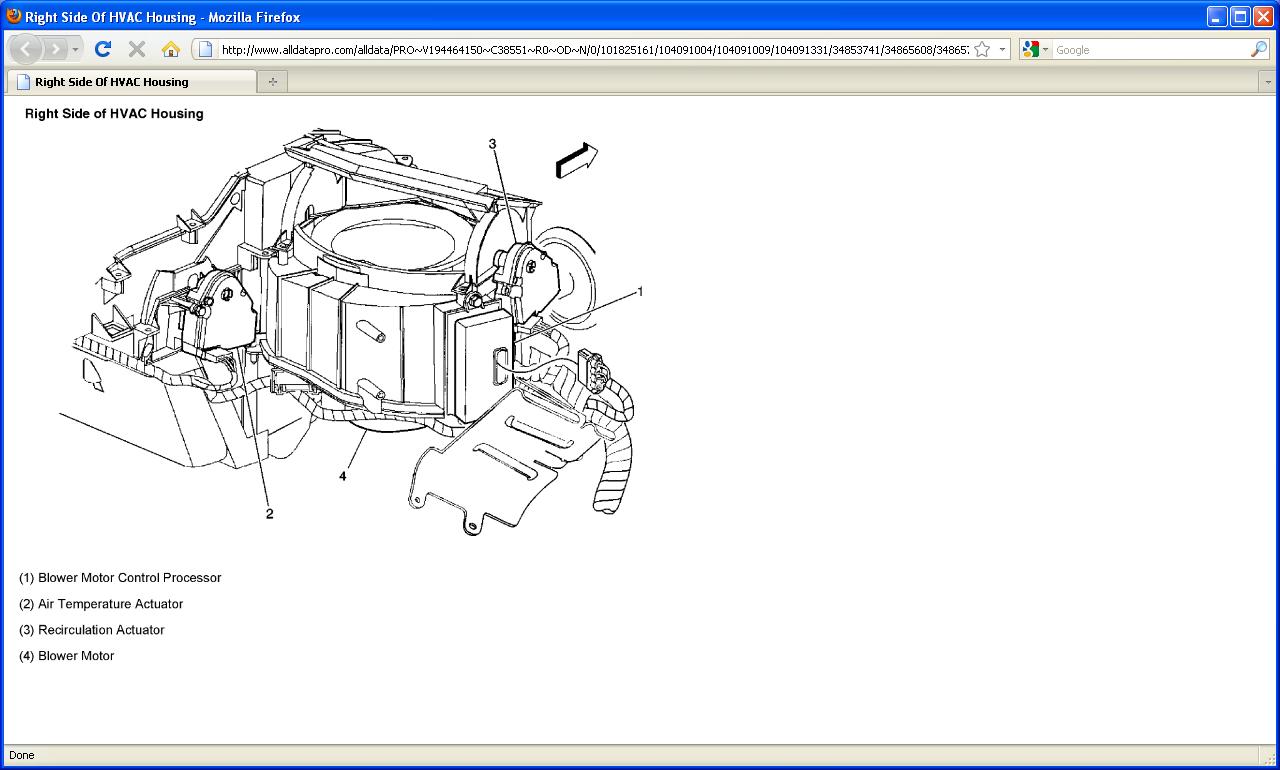Click the HVAC housing diagram image
Image resolution: width=1280 pixels, height=770 pixels.
coord(351,331)
